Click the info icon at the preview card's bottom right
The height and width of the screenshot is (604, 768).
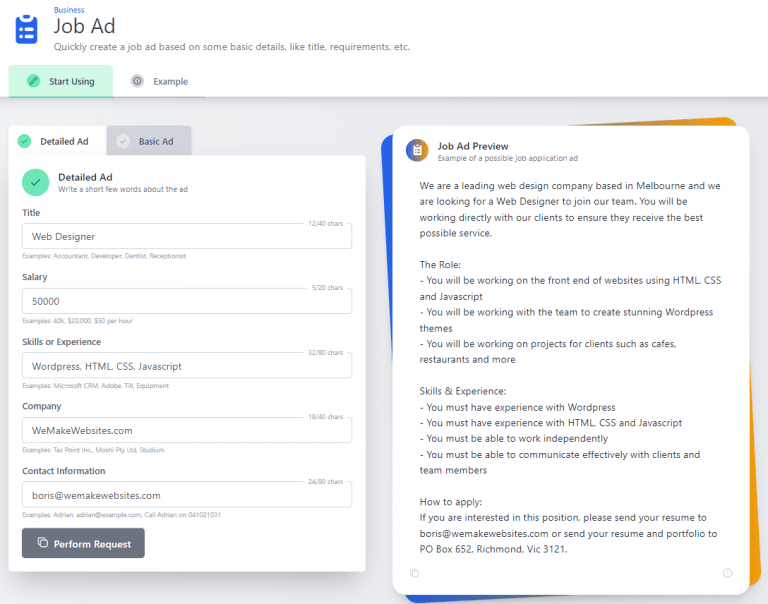727,573
